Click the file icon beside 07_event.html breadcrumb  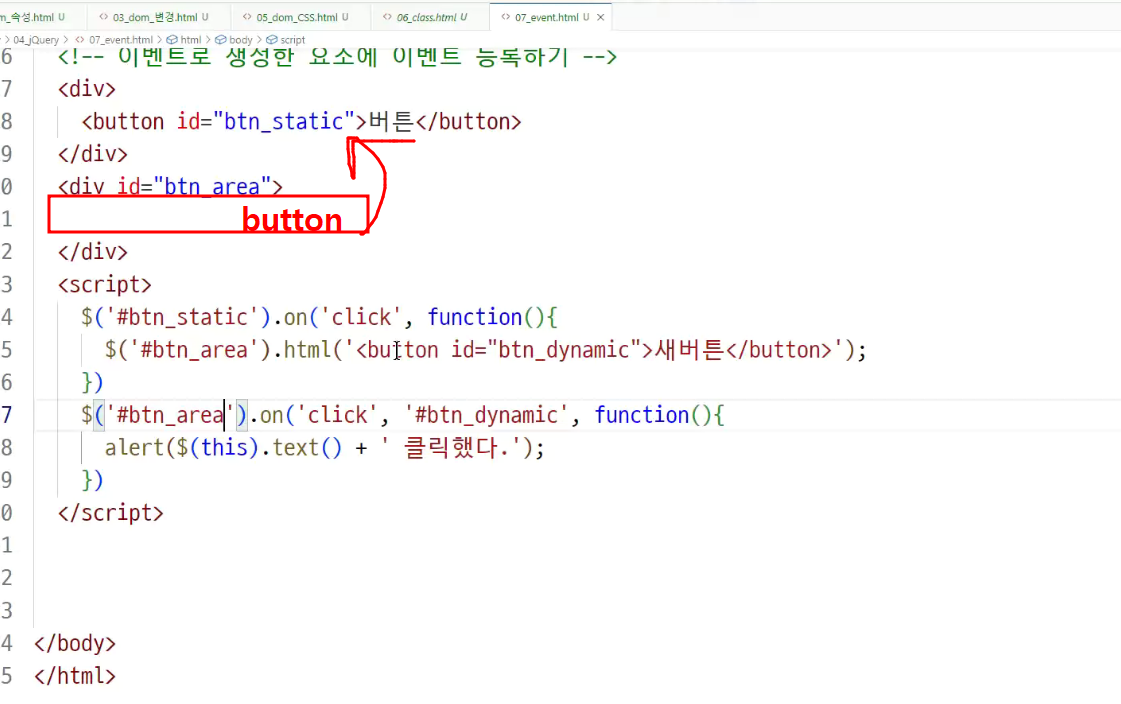pyautogui.click(x=80, y=40)
